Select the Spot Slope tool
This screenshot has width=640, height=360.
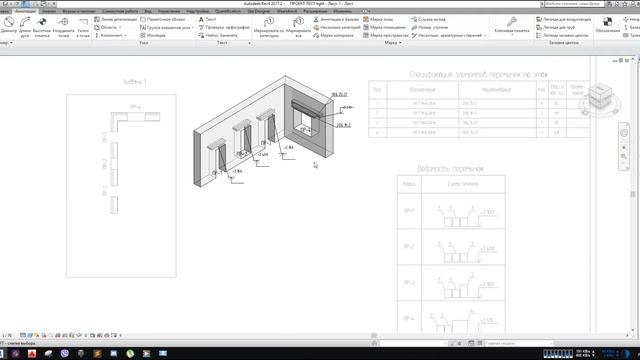pyautogui.click(x=83, y=27)
